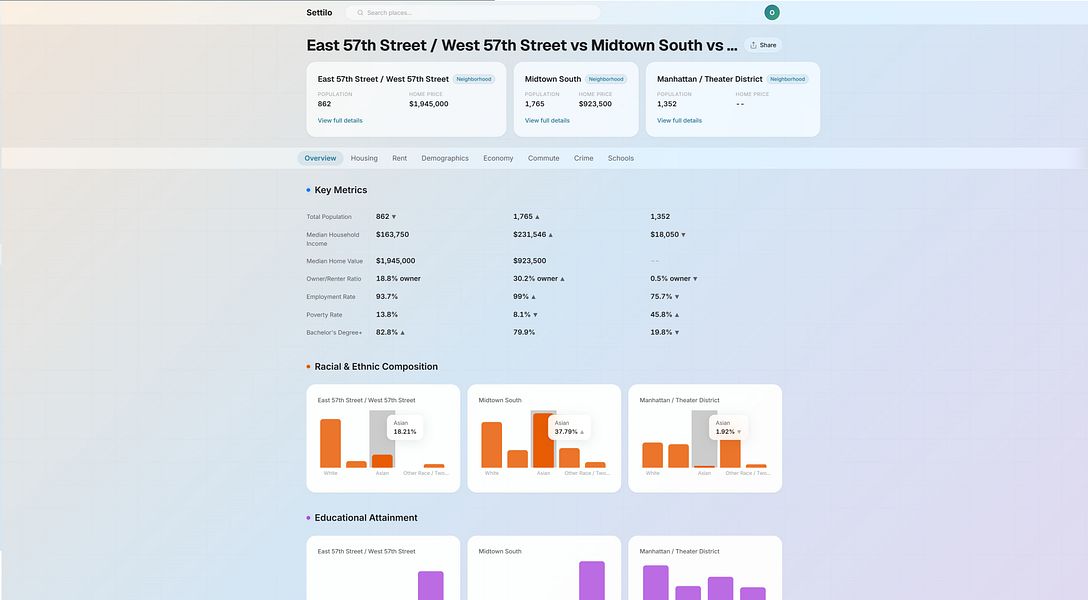Select the Overview tab

point(320,158)
